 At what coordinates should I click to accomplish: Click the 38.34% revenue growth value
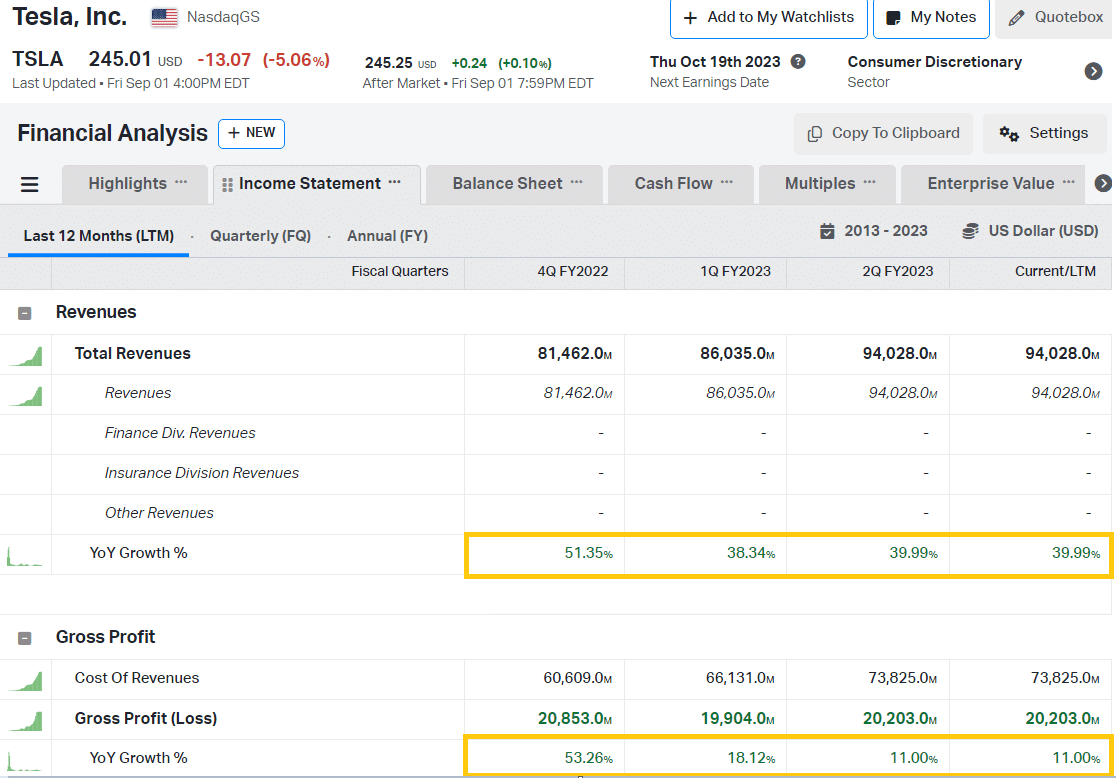point(751,553)
